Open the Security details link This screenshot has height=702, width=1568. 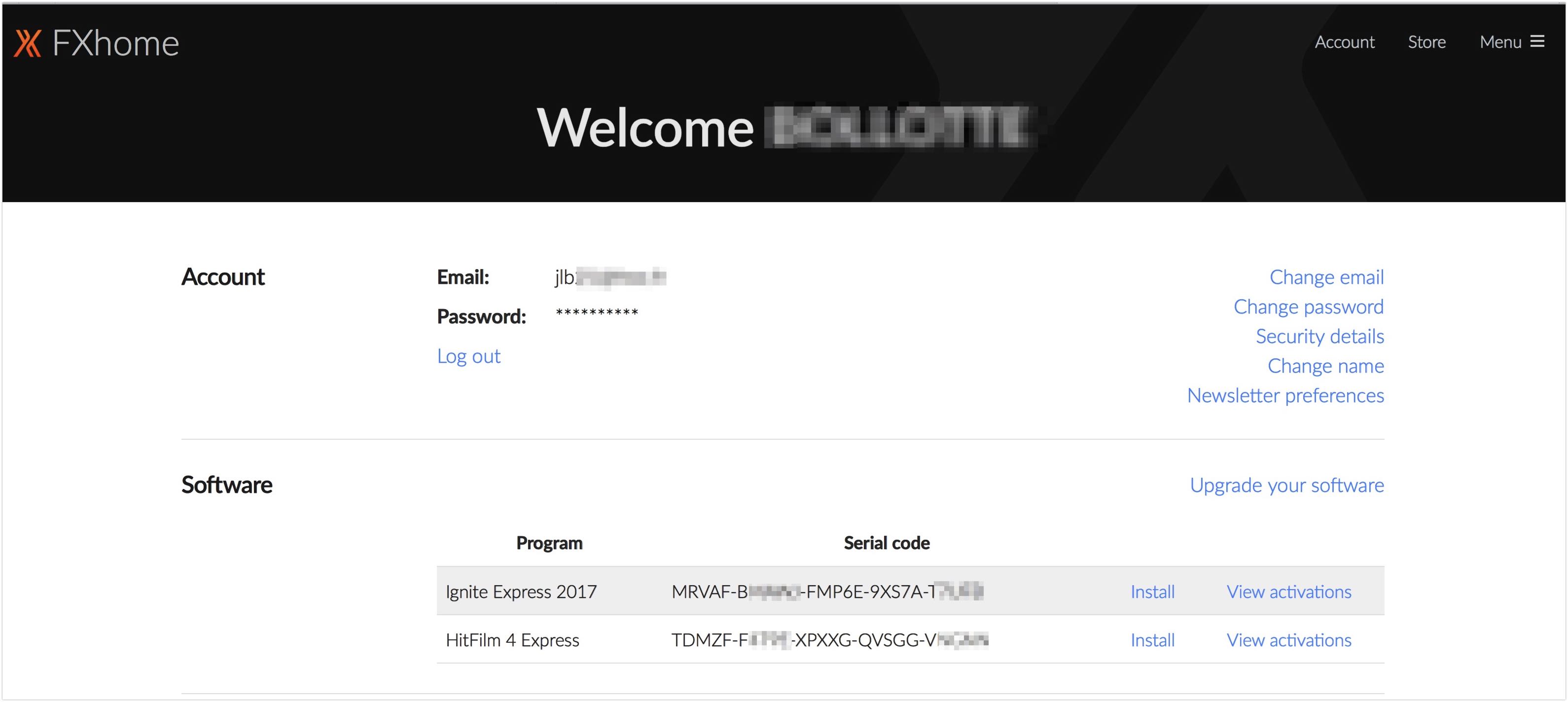[x=1319, y=336]
